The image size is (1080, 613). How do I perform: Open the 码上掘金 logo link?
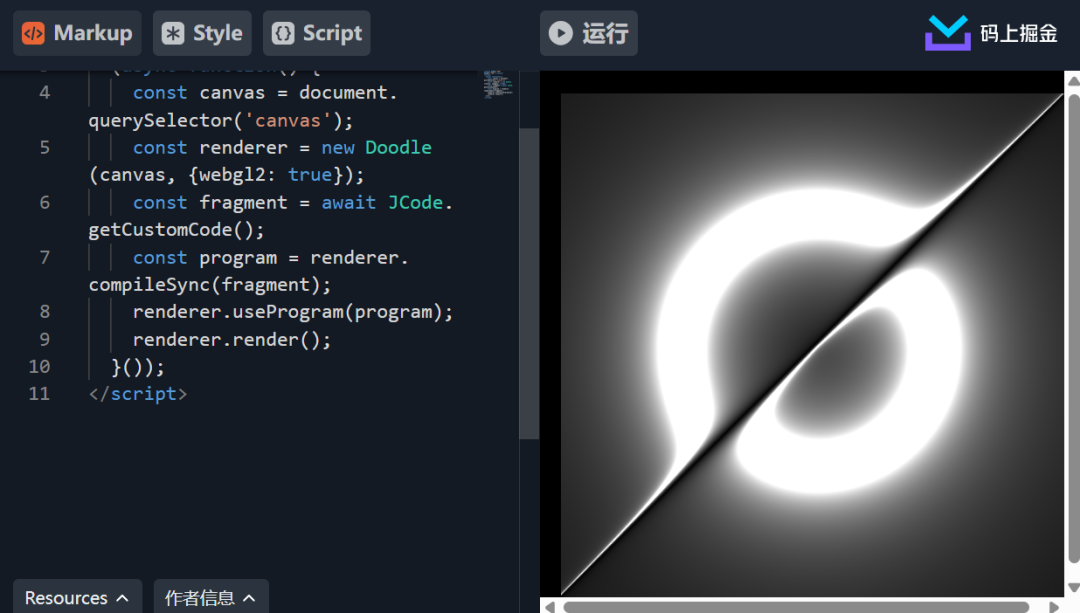[991, 33]
